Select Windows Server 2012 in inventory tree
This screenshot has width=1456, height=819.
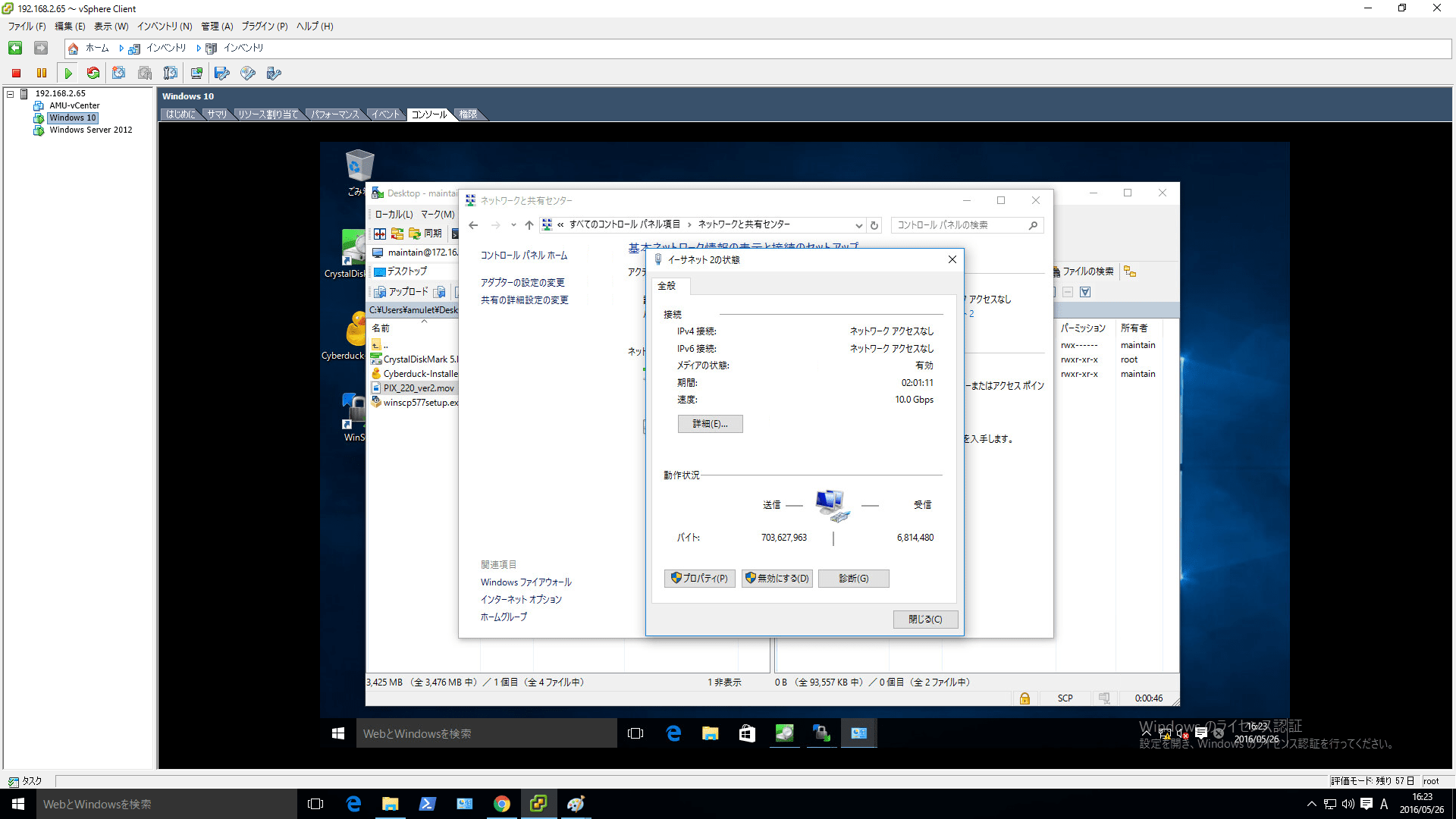coord(90,130)
